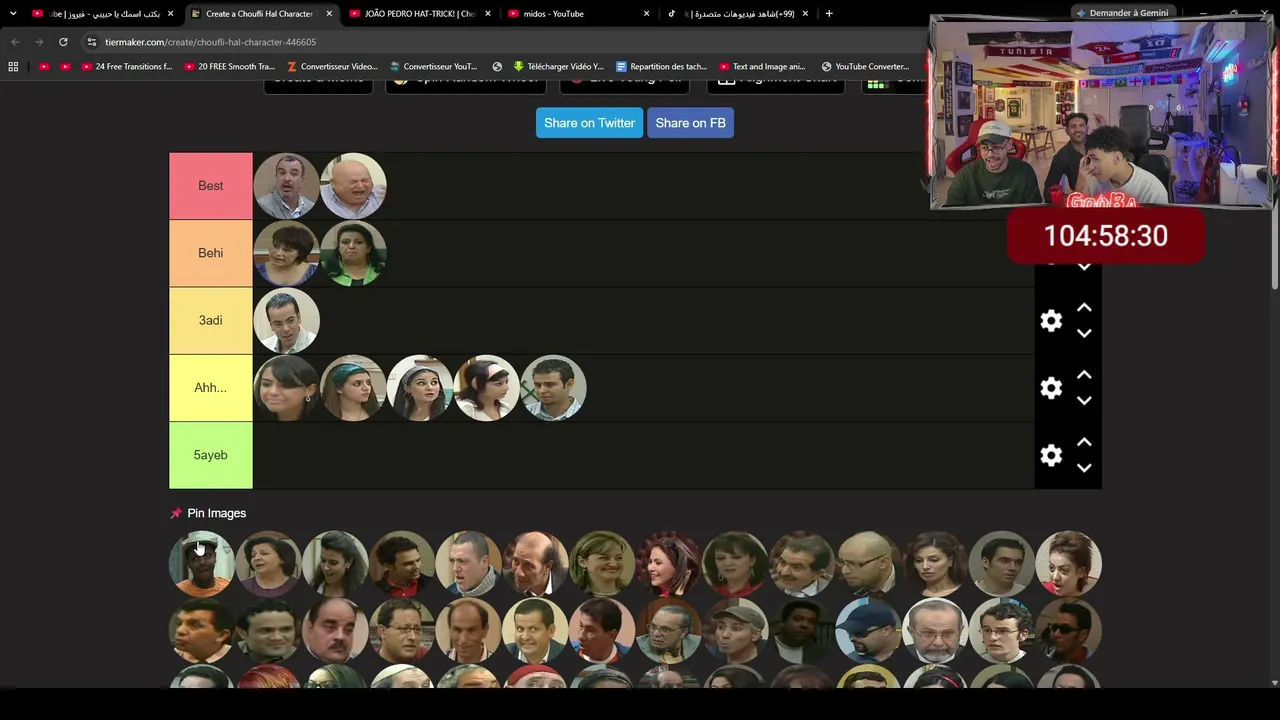Select the second character image in Behi tier

[353, 253]
